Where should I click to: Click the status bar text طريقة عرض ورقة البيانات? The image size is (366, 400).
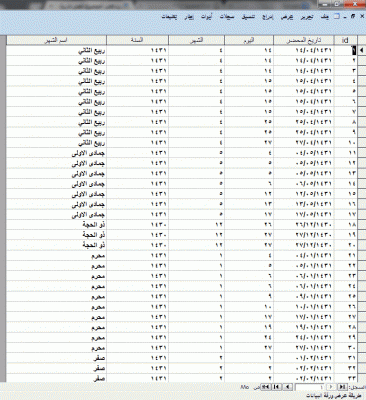333,396
